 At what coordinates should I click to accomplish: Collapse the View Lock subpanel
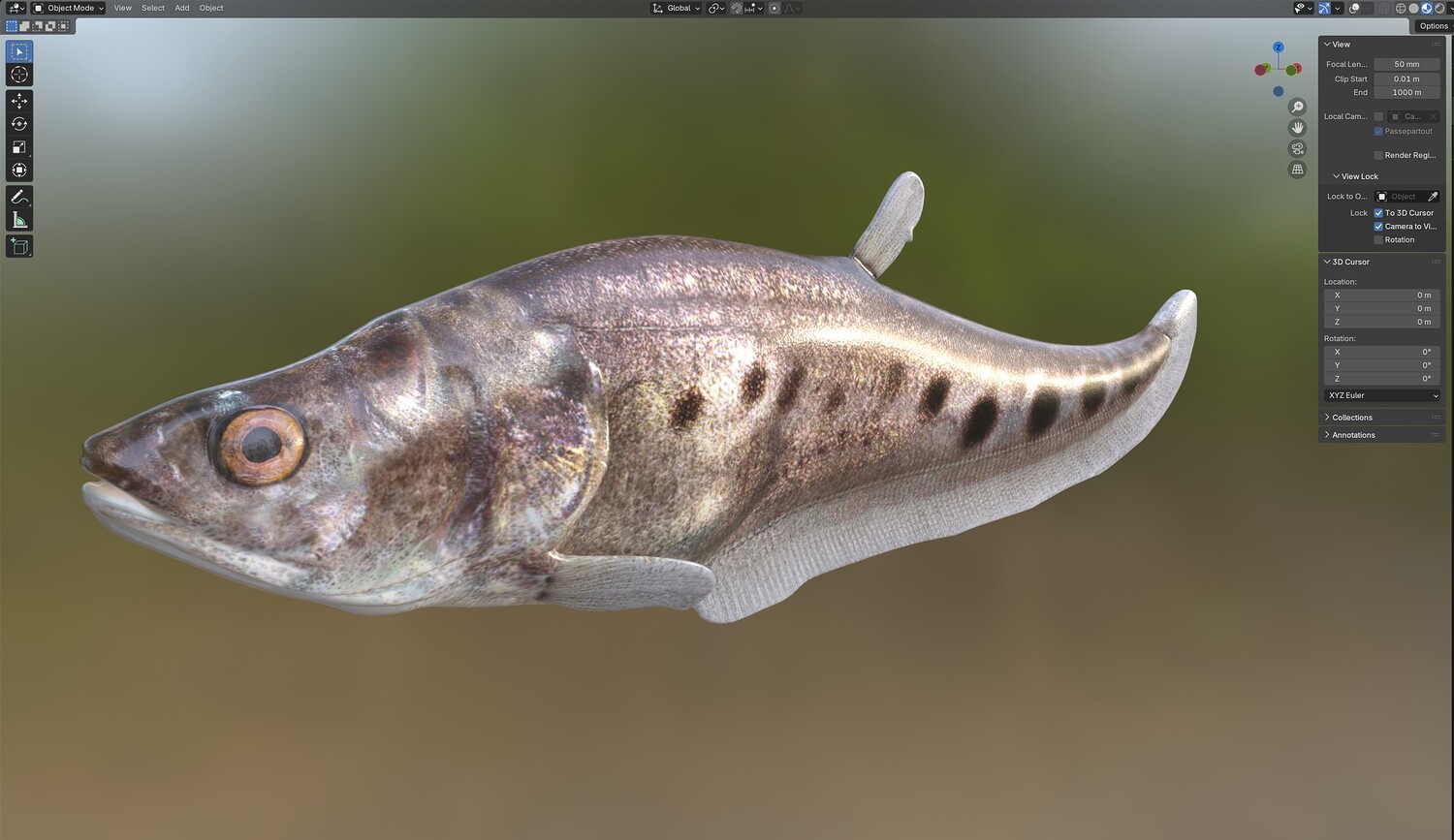point(1355,176)
